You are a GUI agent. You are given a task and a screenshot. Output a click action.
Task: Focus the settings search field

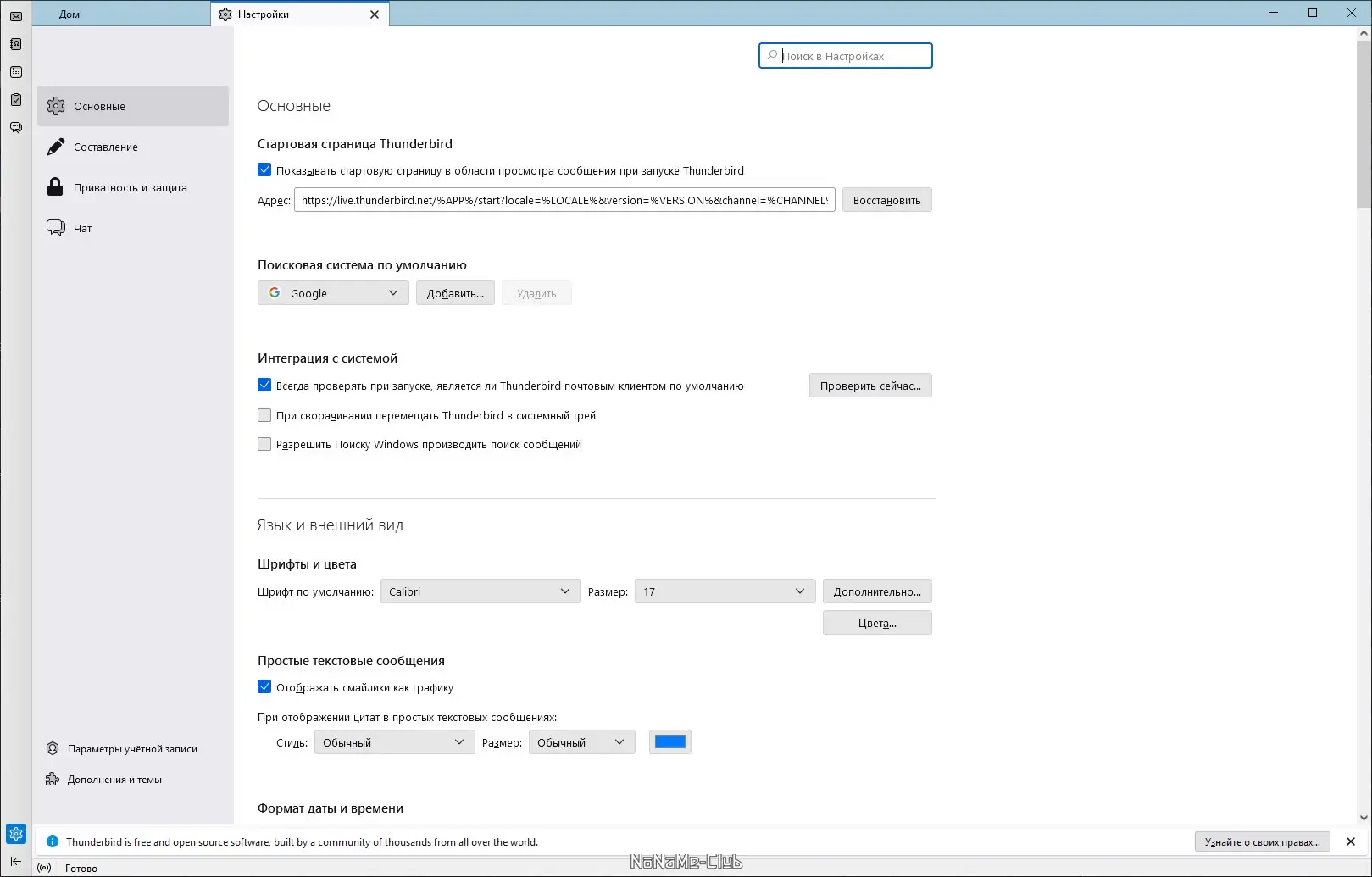[x=846, y=56]
